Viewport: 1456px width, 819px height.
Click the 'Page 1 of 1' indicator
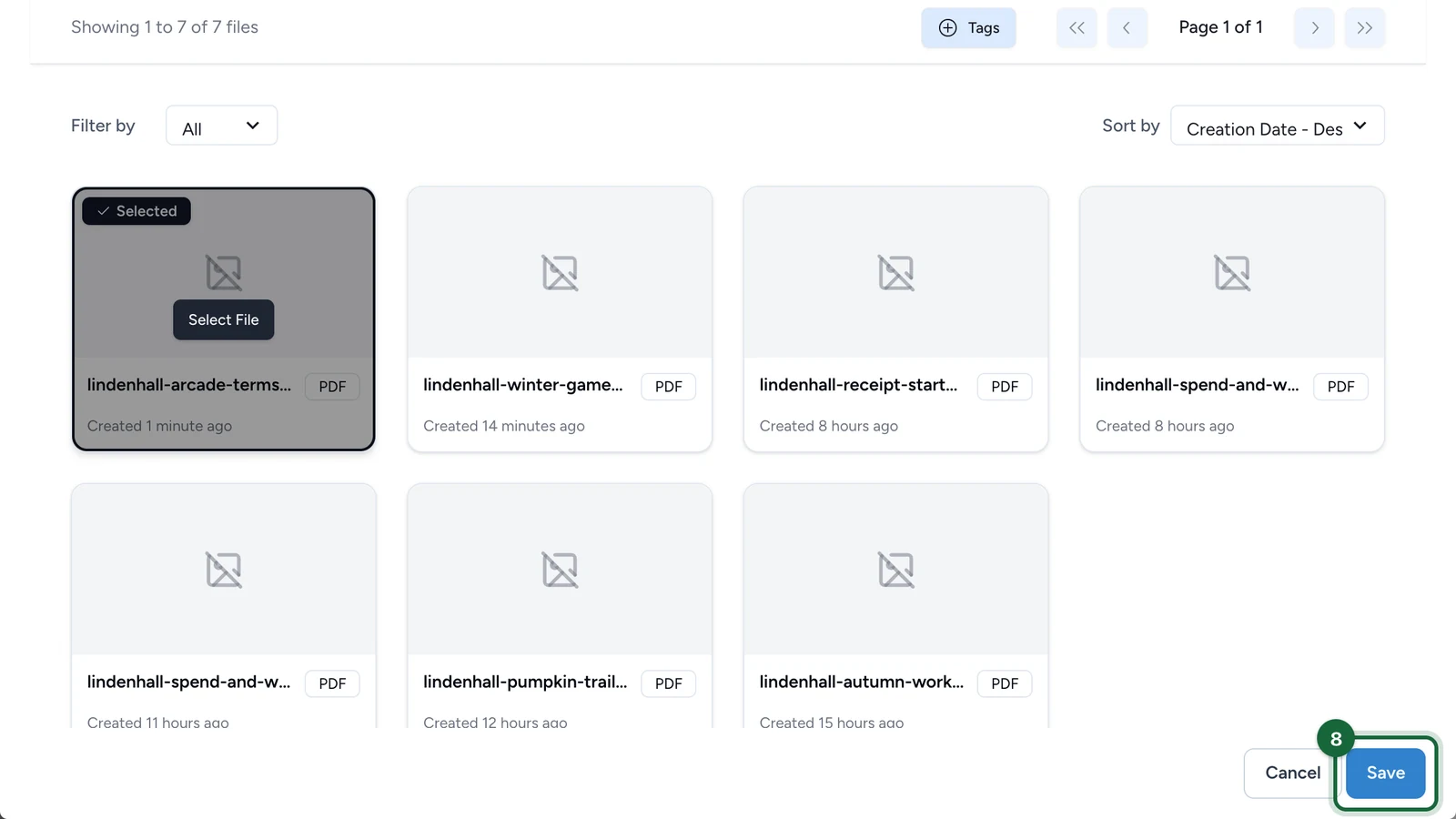(1220, 27)
